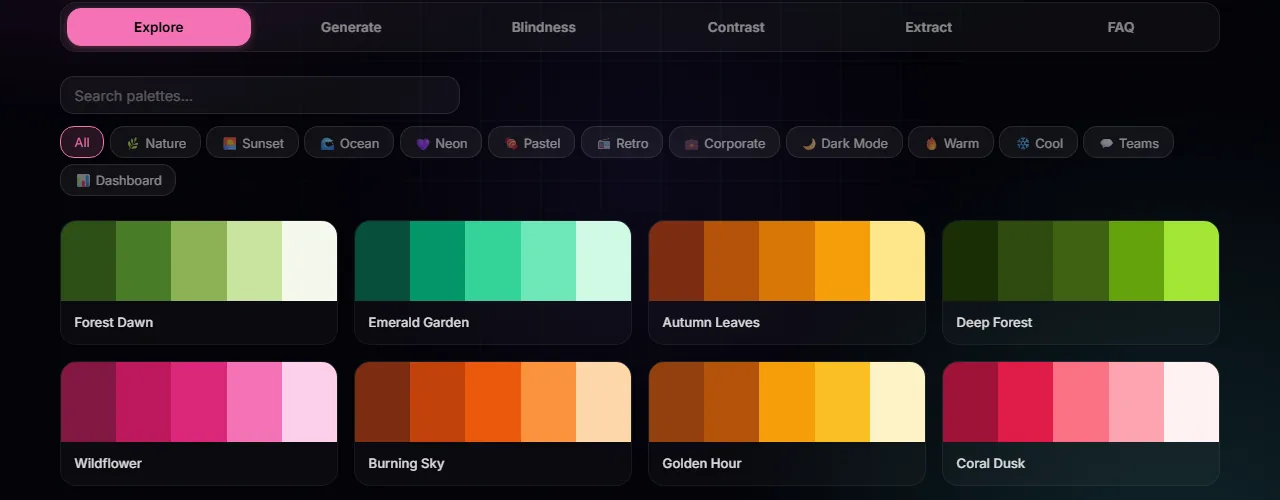Open the Contrast tab
Viewport: 1280px width, 500px height.
(x=736, y=27)
